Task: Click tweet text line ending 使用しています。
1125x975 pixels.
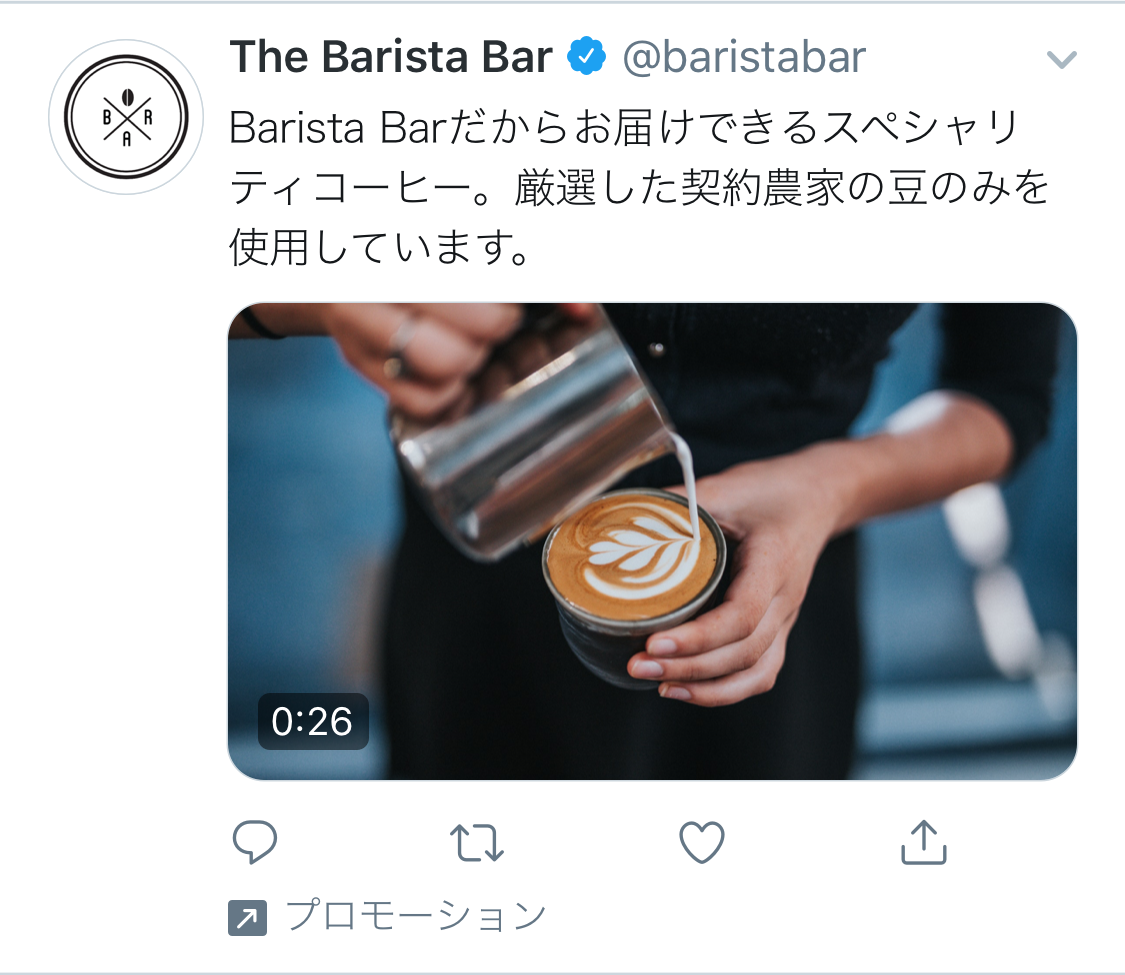Action: [380, 248]
